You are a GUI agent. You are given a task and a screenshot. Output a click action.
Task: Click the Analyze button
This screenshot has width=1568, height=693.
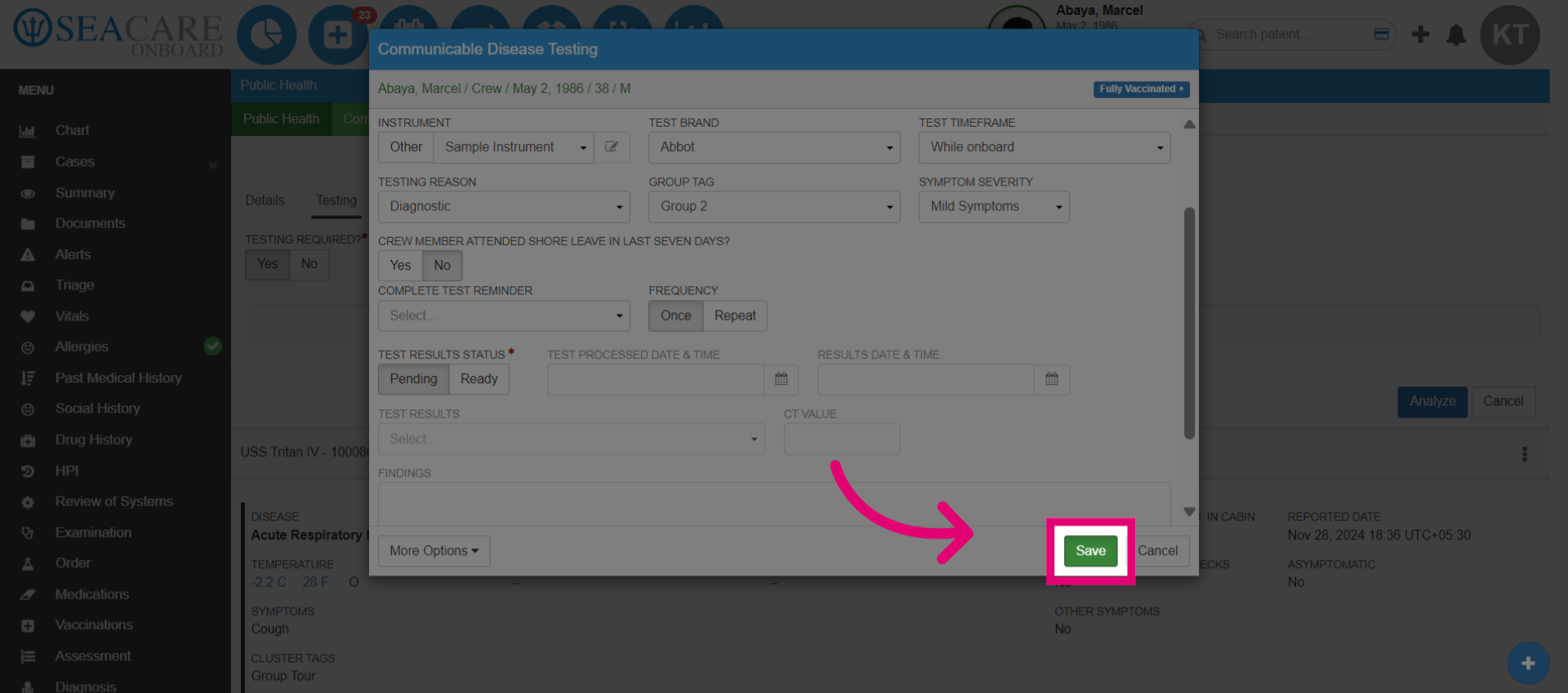coord(1432,402)
